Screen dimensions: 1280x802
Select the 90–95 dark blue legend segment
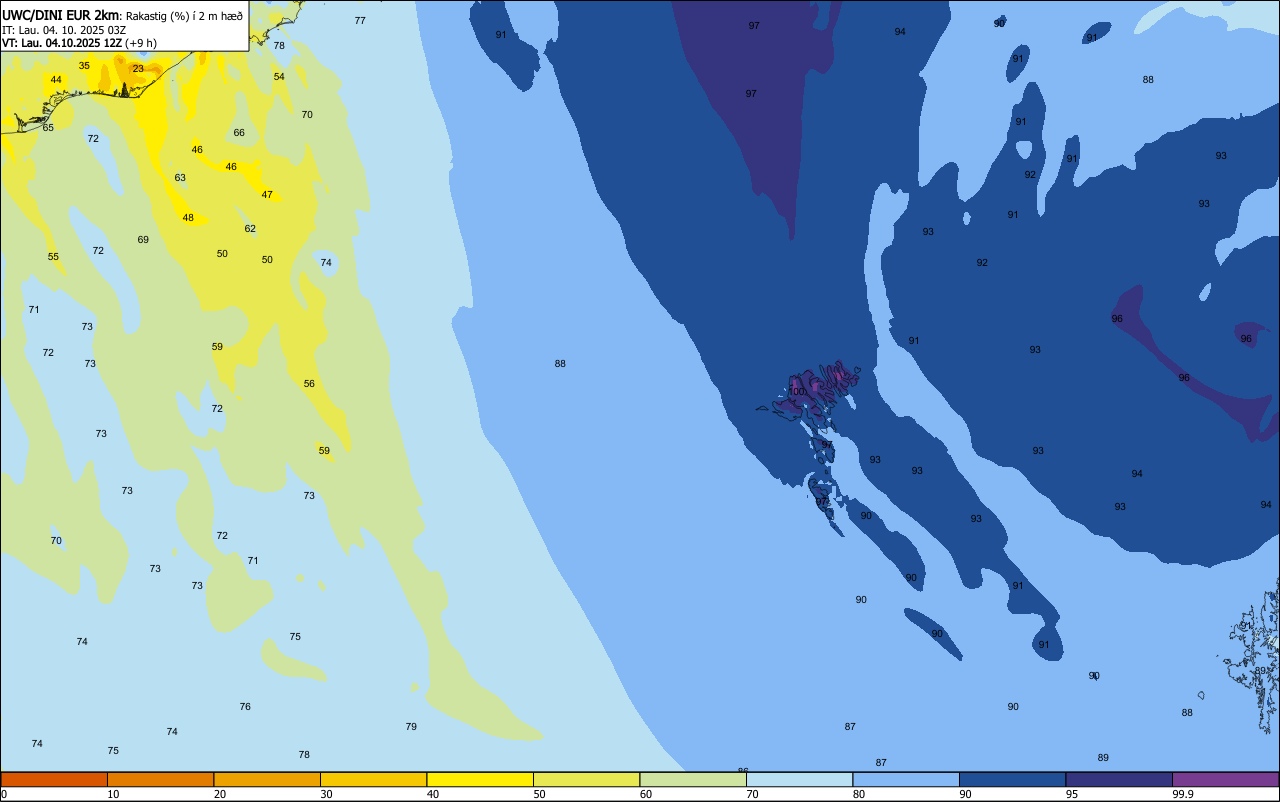pyautogui.click(x=1012, y=779)
